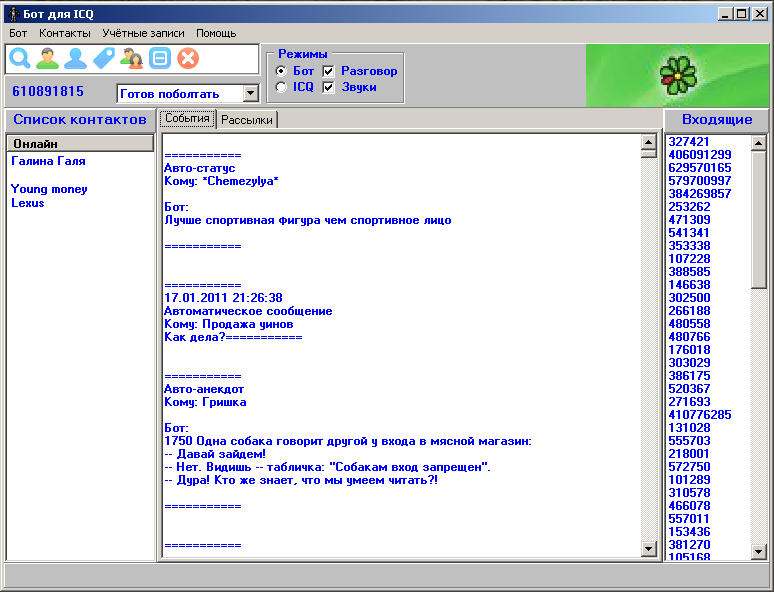Select incoming number 480766

coord(689,337)
